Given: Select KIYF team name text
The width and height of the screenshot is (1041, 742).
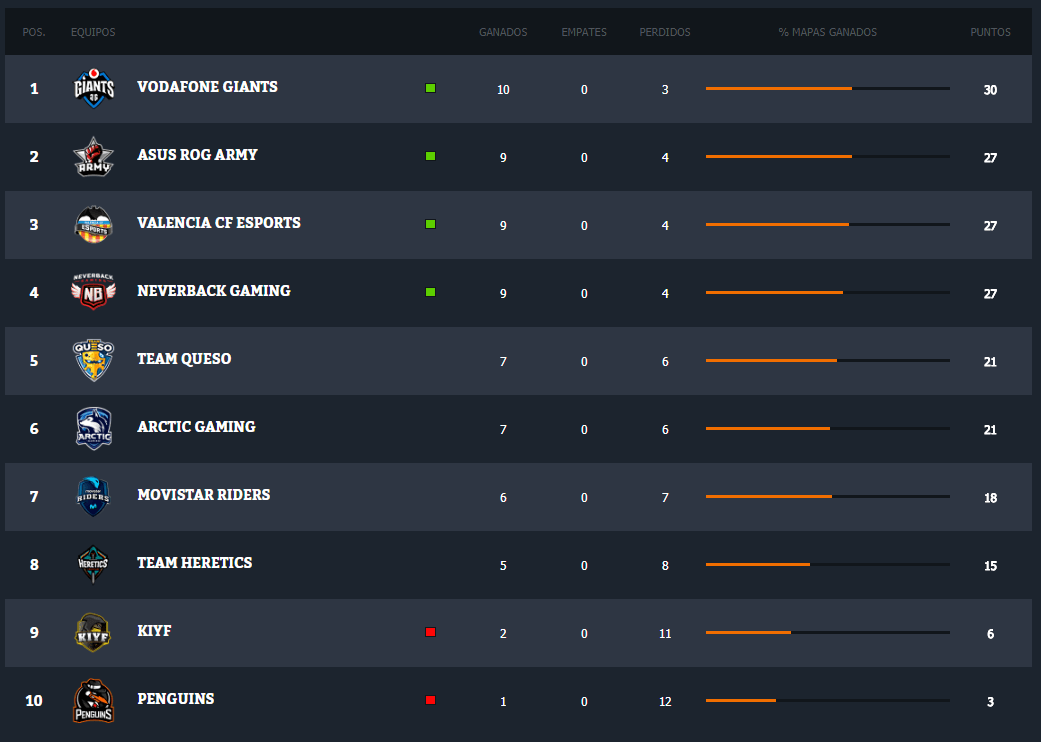Looking at the screenshot, I should pos(154,631).
